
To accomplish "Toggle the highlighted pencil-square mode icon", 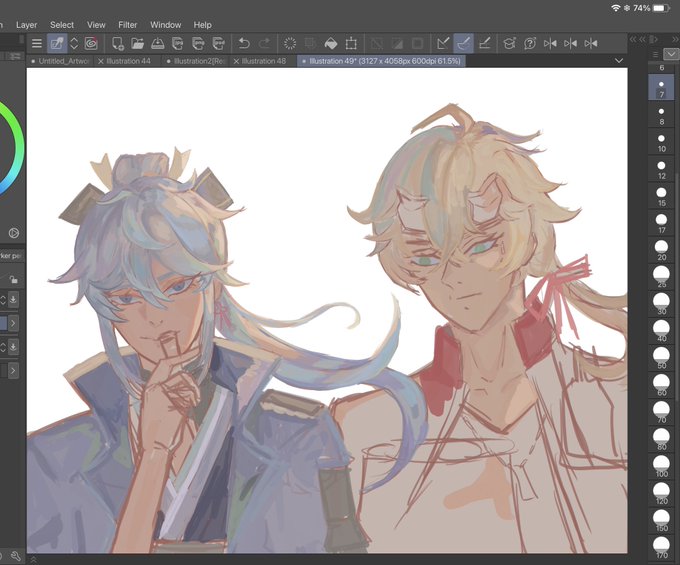I will pos(57,43).
